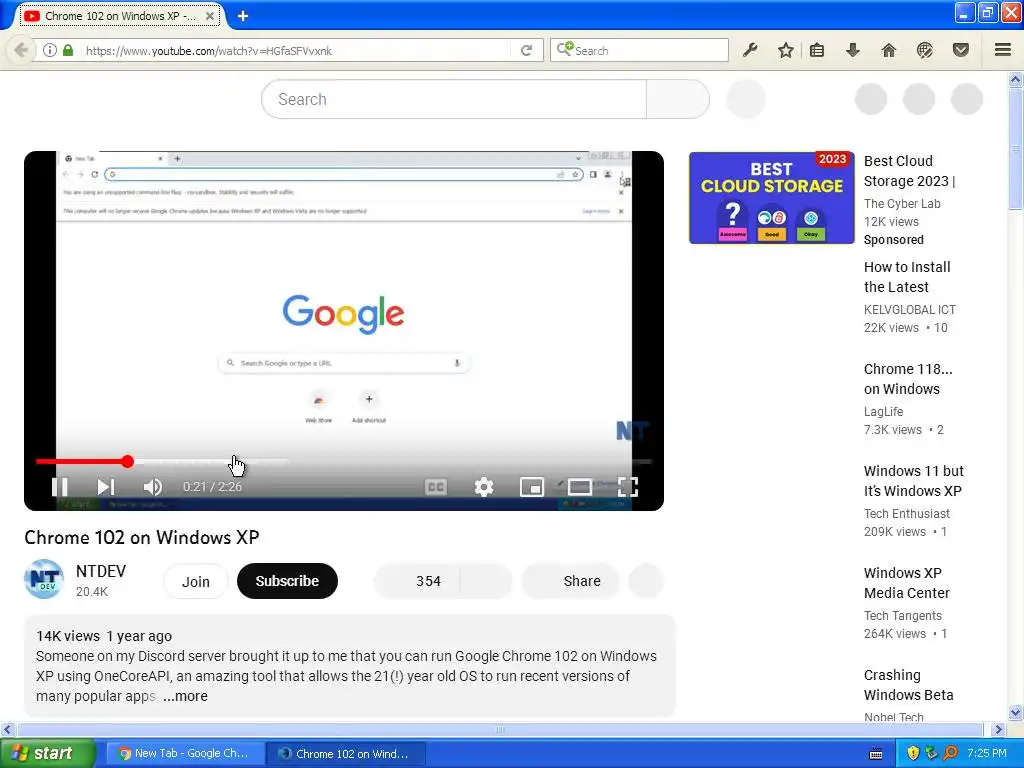Viewport: 1024px width, 768px height.
Task: Show bookmarks list icon
Action: pyautogui.click(x=817, y=50)
